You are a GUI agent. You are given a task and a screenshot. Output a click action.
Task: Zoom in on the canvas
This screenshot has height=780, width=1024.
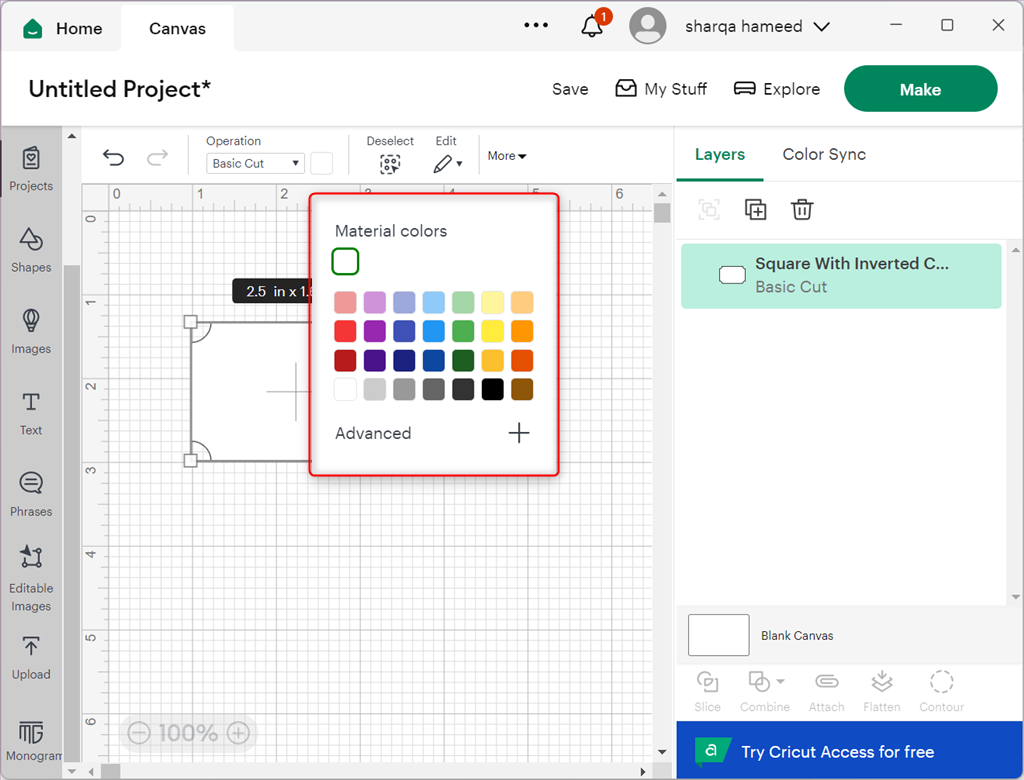click(x=238, y=733)
